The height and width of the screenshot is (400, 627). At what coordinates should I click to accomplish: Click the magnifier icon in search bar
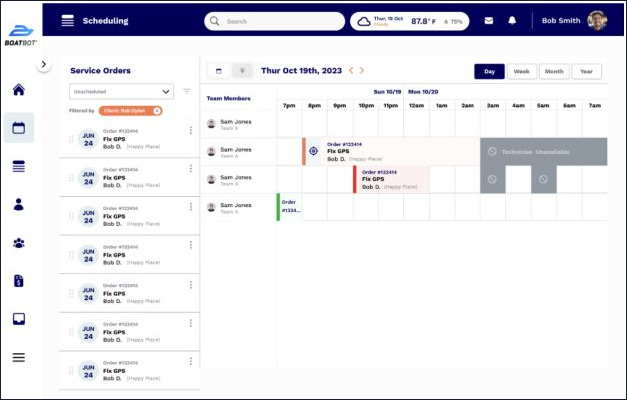(214, 21)
